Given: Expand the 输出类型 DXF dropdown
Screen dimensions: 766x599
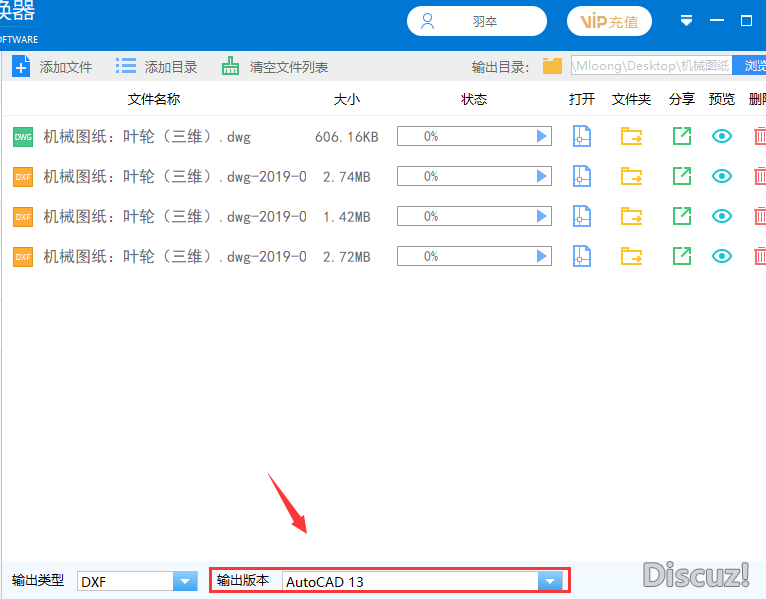Looking at the screenshot, I should pos(185,581).
